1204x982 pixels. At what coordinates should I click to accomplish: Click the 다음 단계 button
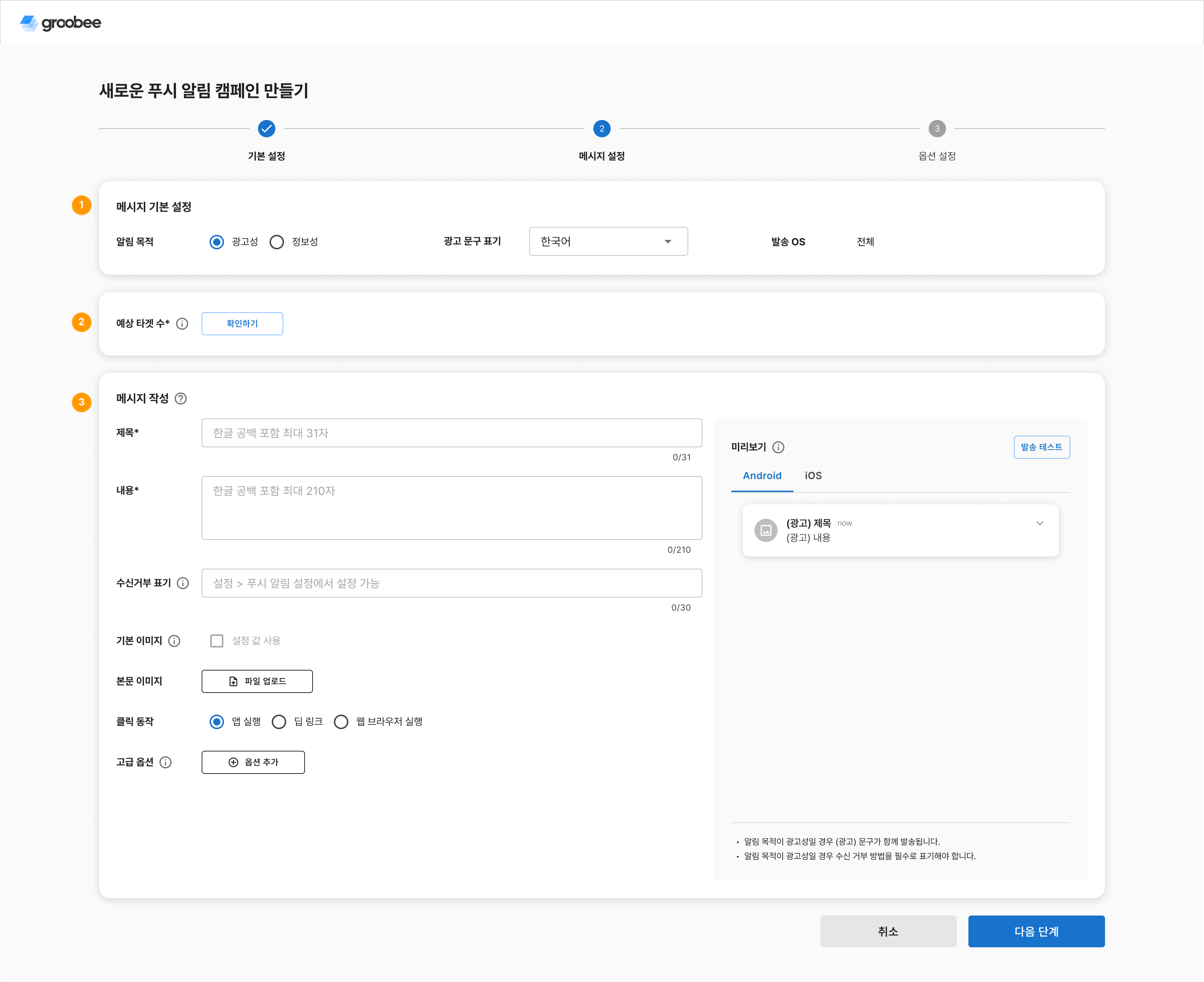tap(1037, 932)
